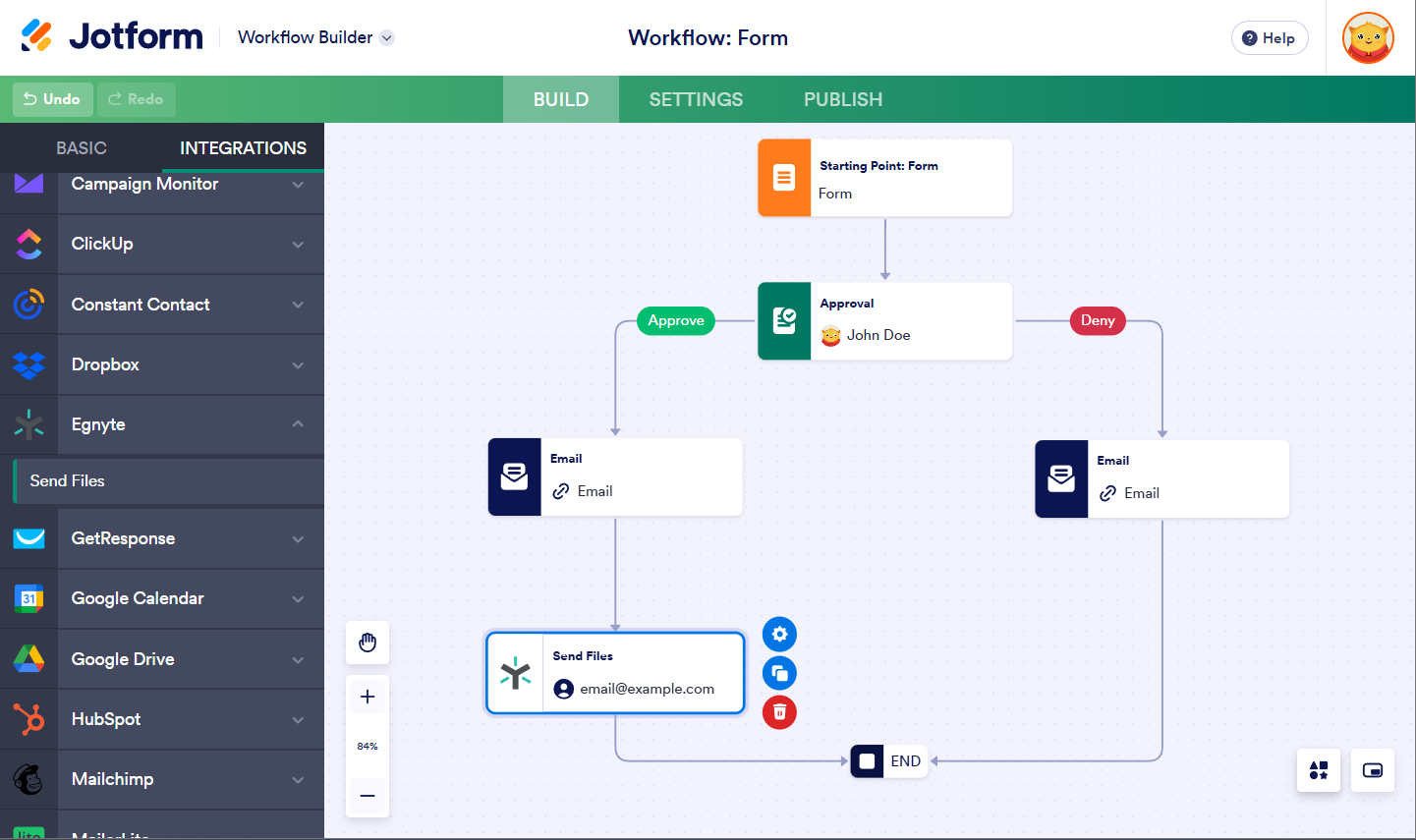Expand the Mailchimp section

[298, 779]
